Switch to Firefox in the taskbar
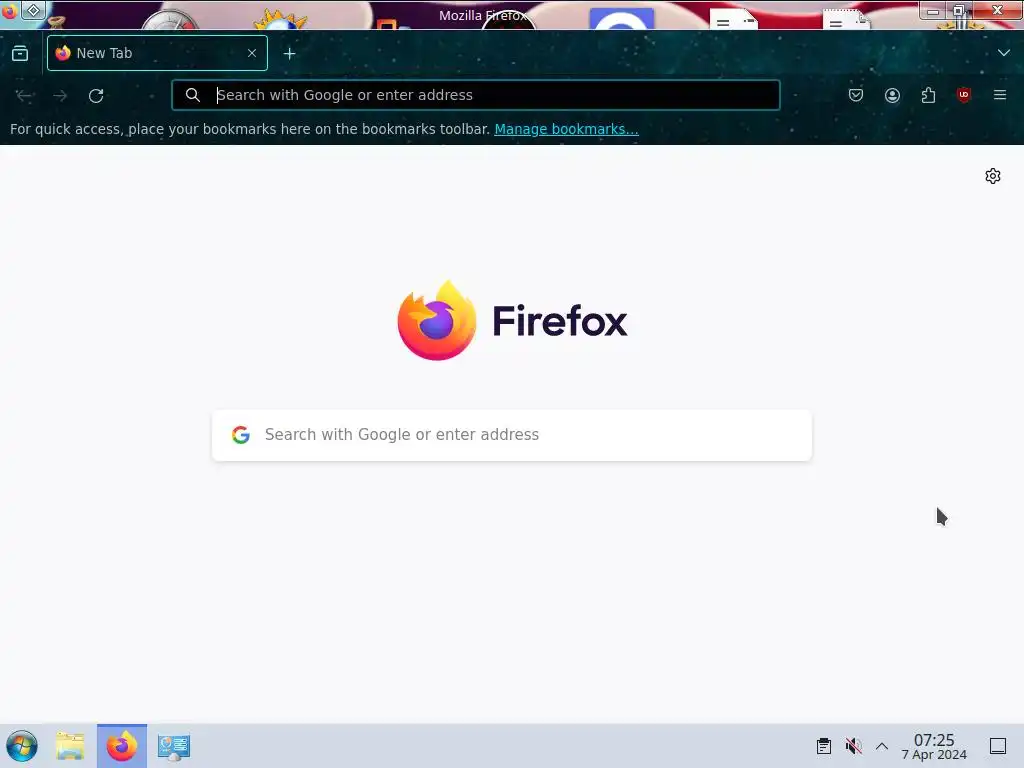 122,746
